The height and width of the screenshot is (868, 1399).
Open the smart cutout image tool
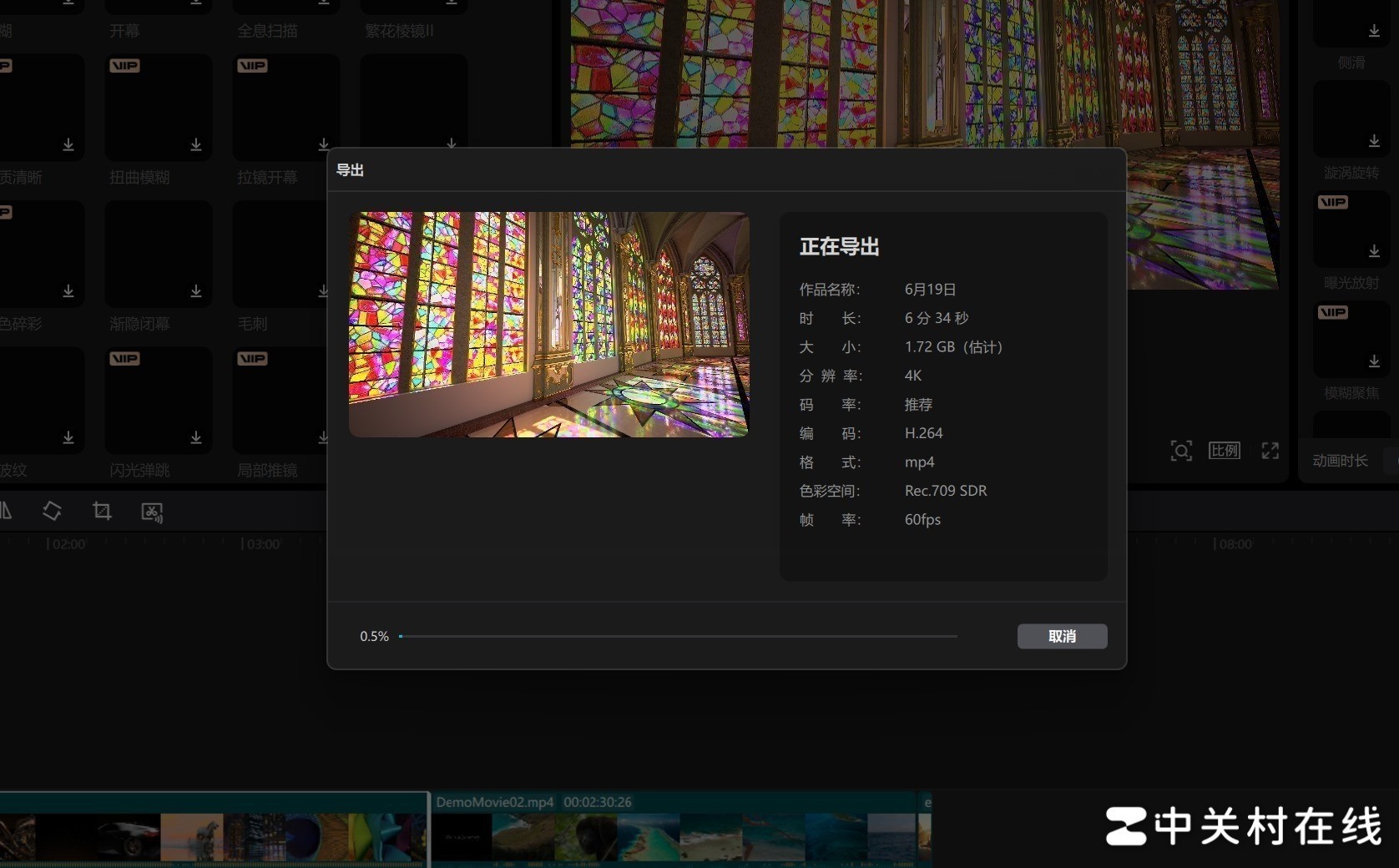click(152, 512)
